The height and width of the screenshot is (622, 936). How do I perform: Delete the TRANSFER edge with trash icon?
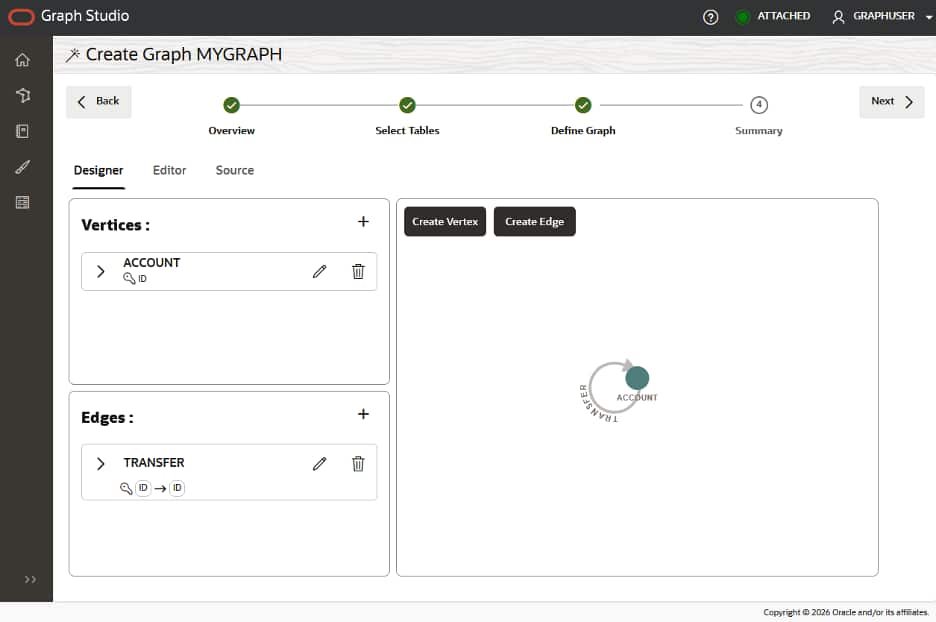click(358, 464)
